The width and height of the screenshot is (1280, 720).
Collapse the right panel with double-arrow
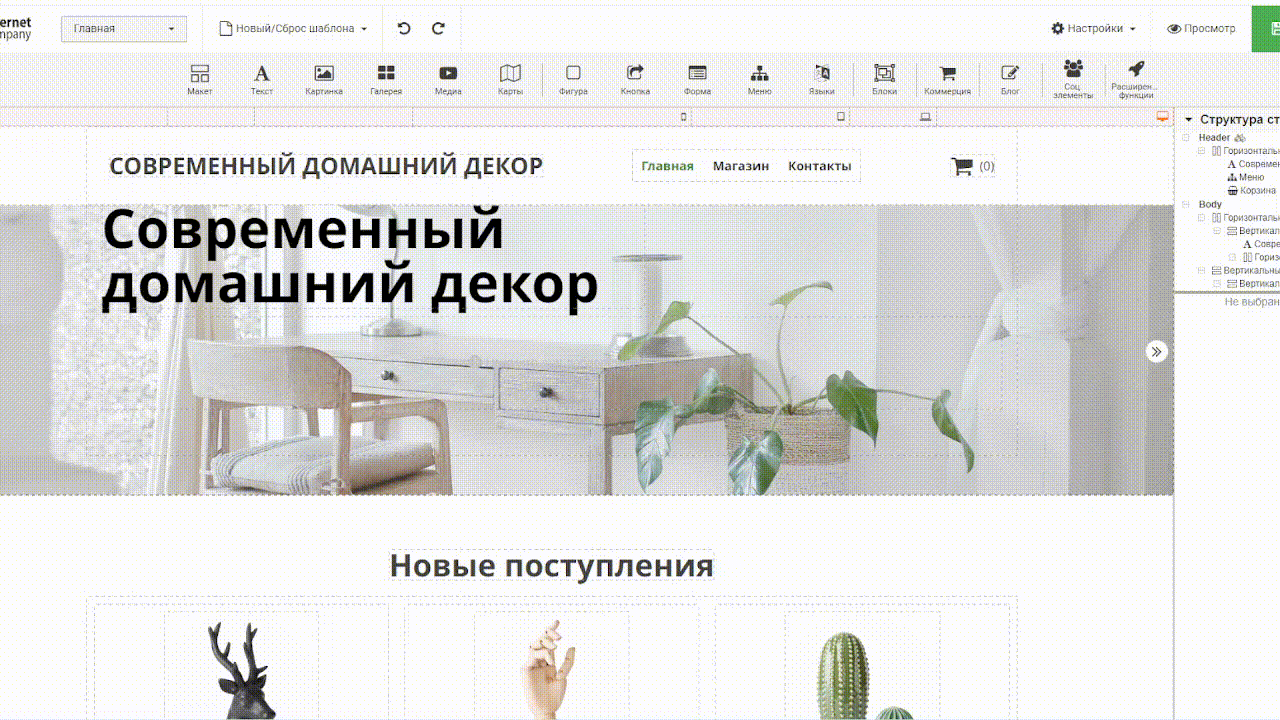tap(1157, 351)
